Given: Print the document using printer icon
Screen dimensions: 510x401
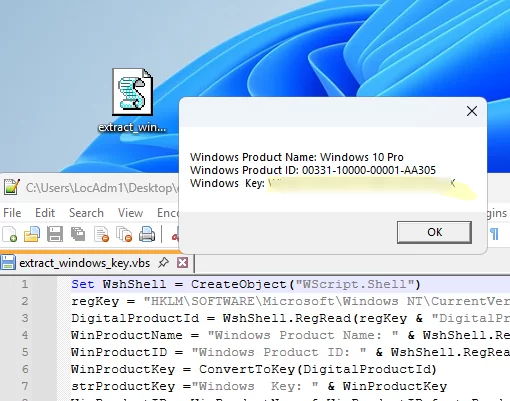Looking at the screenshot, I should point(147,234).
